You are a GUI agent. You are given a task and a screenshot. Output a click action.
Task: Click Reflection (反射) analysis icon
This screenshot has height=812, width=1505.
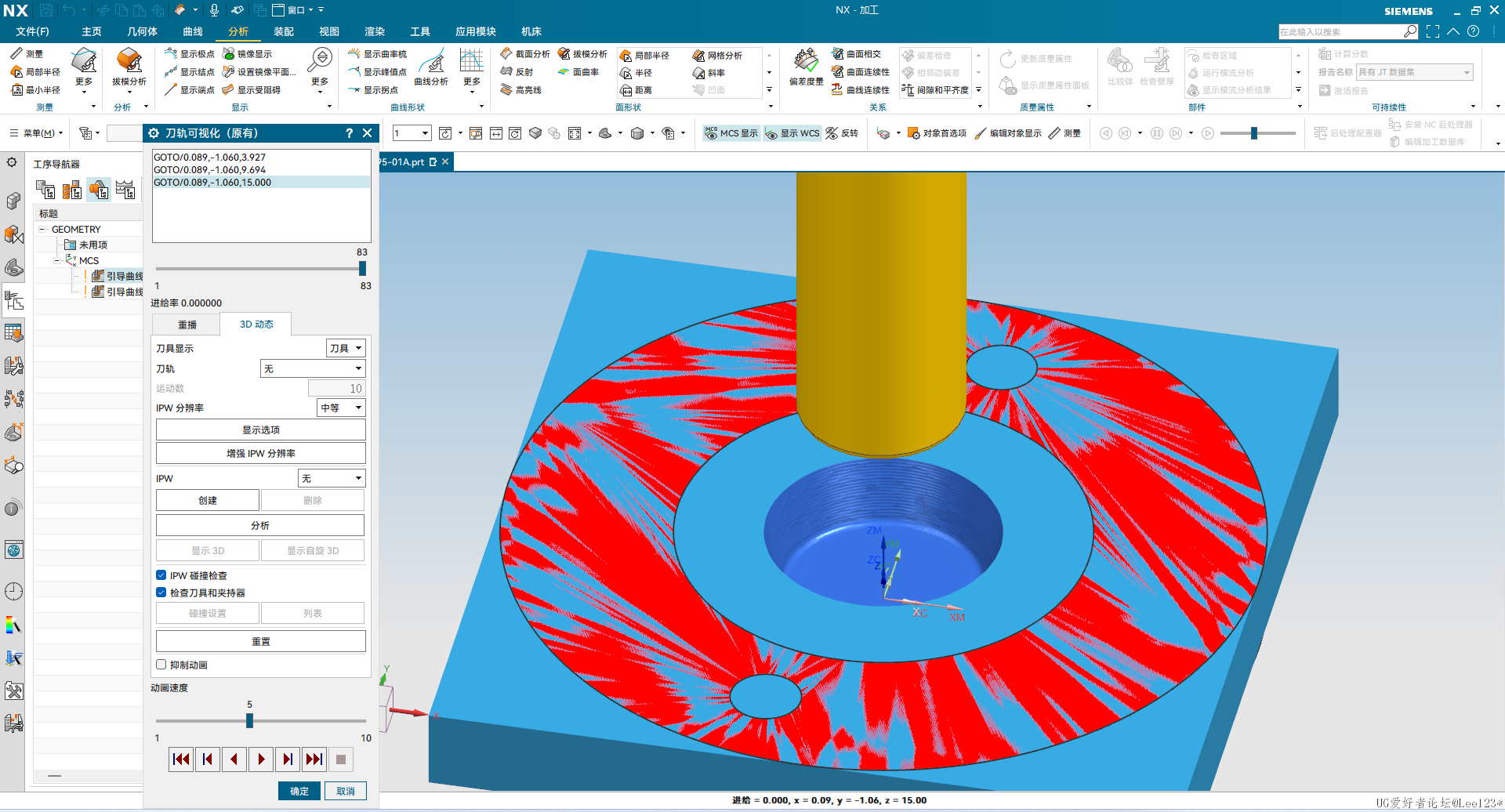click(x=517, y=72)
